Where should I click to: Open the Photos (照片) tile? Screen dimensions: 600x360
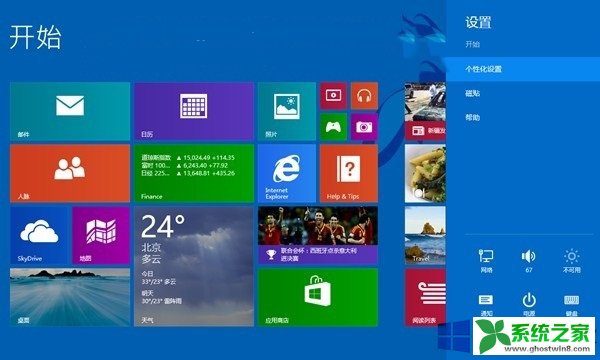click(287, 111)
